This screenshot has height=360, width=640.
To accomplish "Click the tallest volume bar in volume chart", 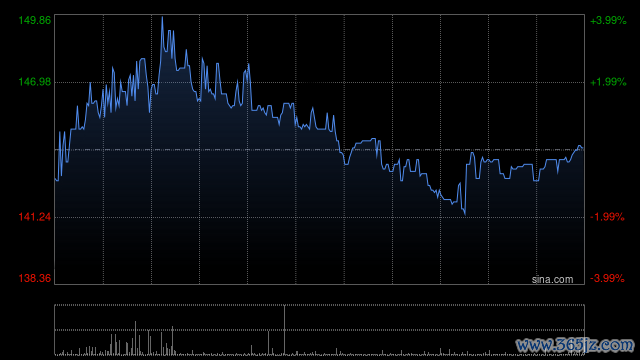I will click(284, 330).
